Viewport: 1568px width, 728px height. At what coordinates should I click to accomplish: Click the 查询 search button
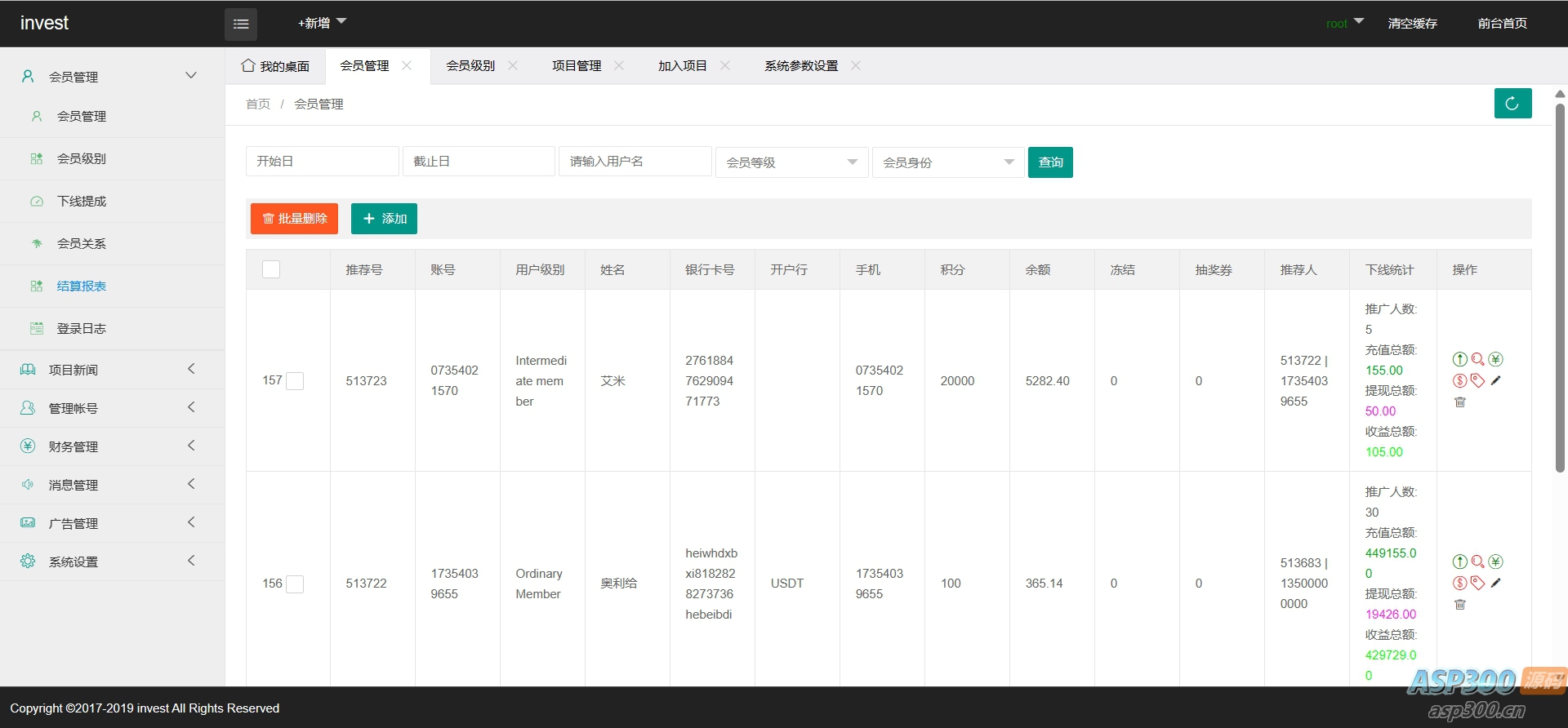tap(1050, 162)
